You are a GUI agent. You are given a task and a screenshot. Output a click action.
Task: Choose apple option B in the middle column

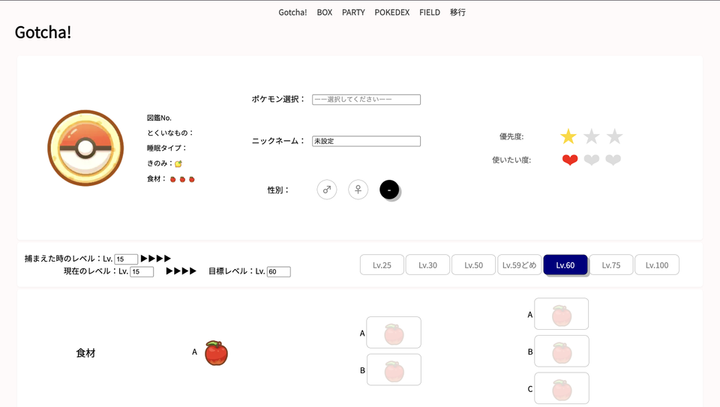(394, 370)
